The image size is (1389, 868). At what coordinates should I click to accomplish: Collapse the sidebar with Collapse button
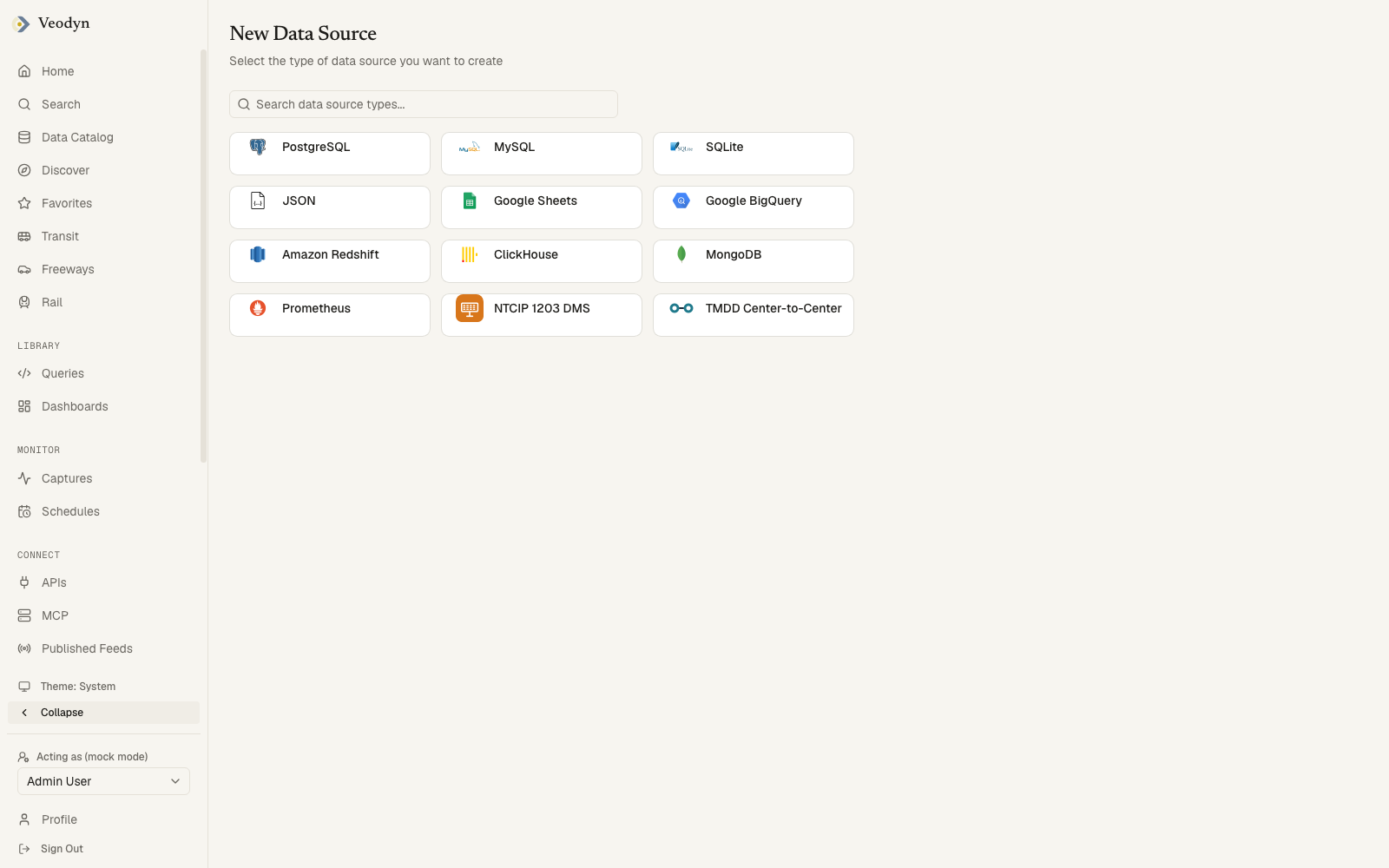(103, 713)
